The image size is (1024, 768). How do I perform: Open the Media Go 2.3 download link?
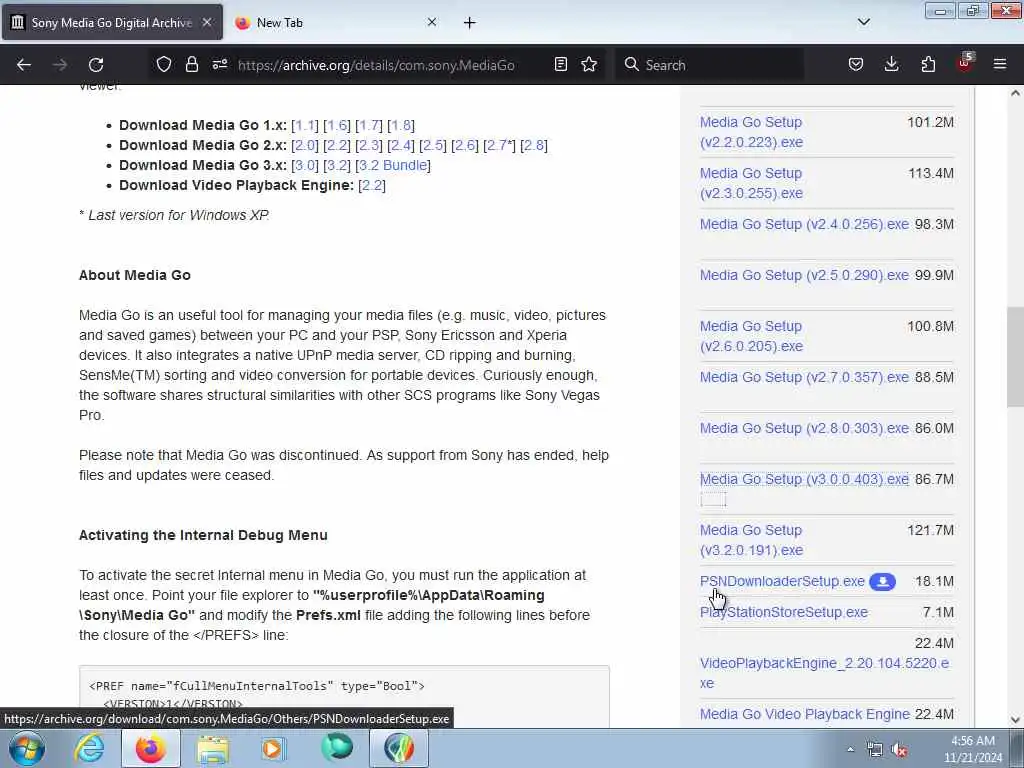coord(368,145)
